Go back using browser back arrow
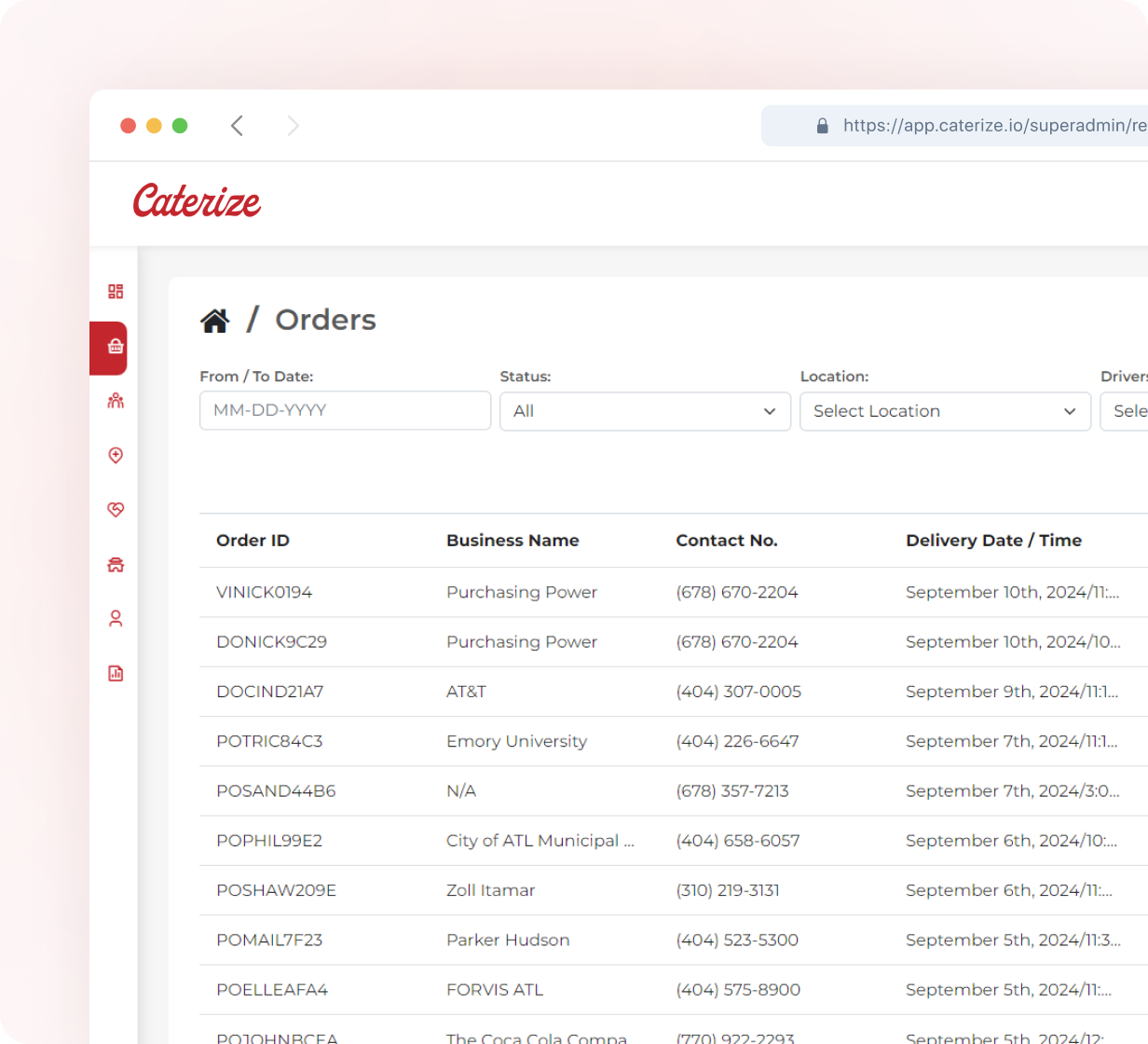The image size is (1148, 1044). (238, 126)
